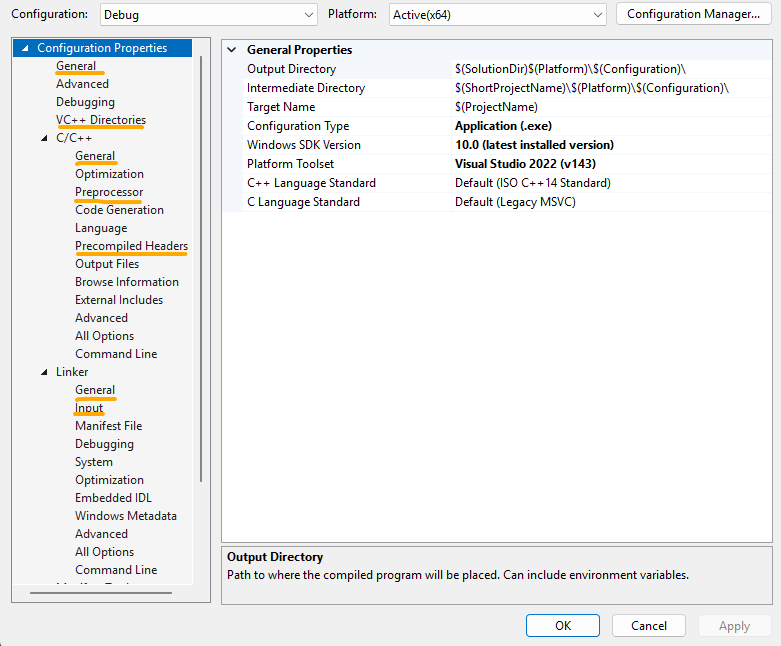
Task: Select Input under the Linker section
Action: click(x=89, y=408)
